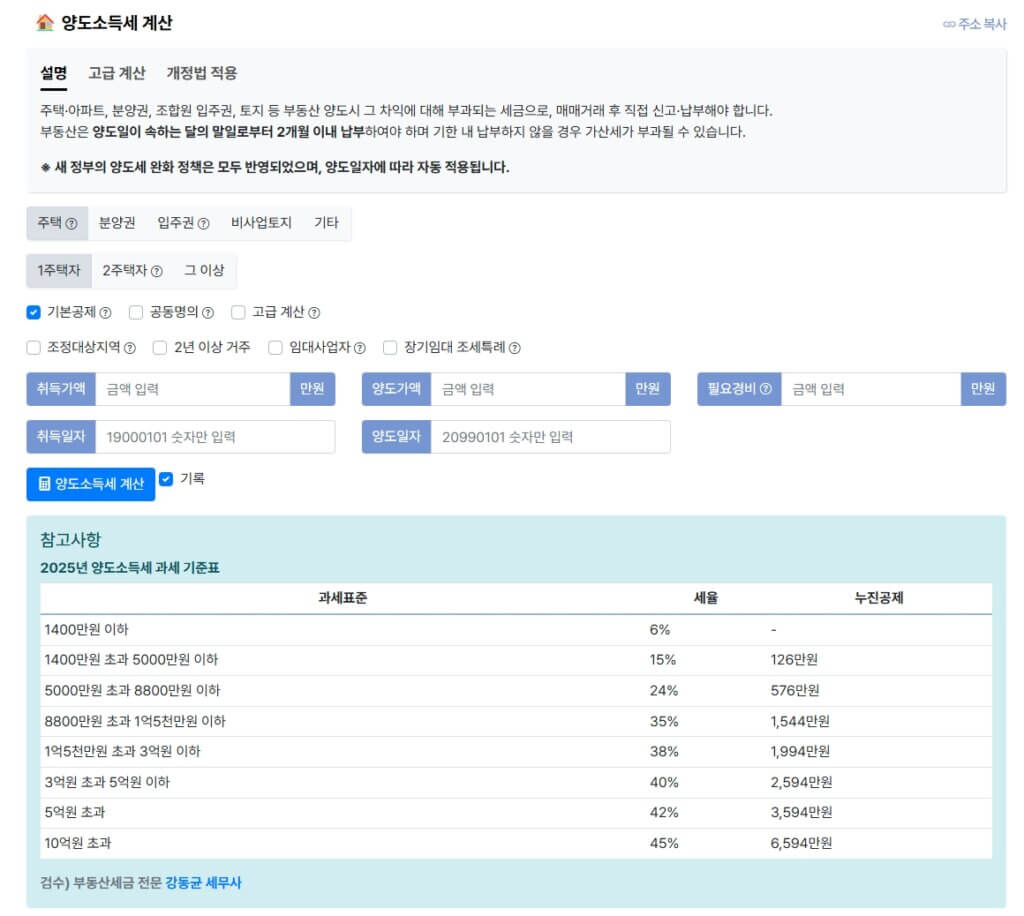Open the 주택 help tooltip icon
The width and height of the screenshot is (1024, 916).
pos(72,222)
